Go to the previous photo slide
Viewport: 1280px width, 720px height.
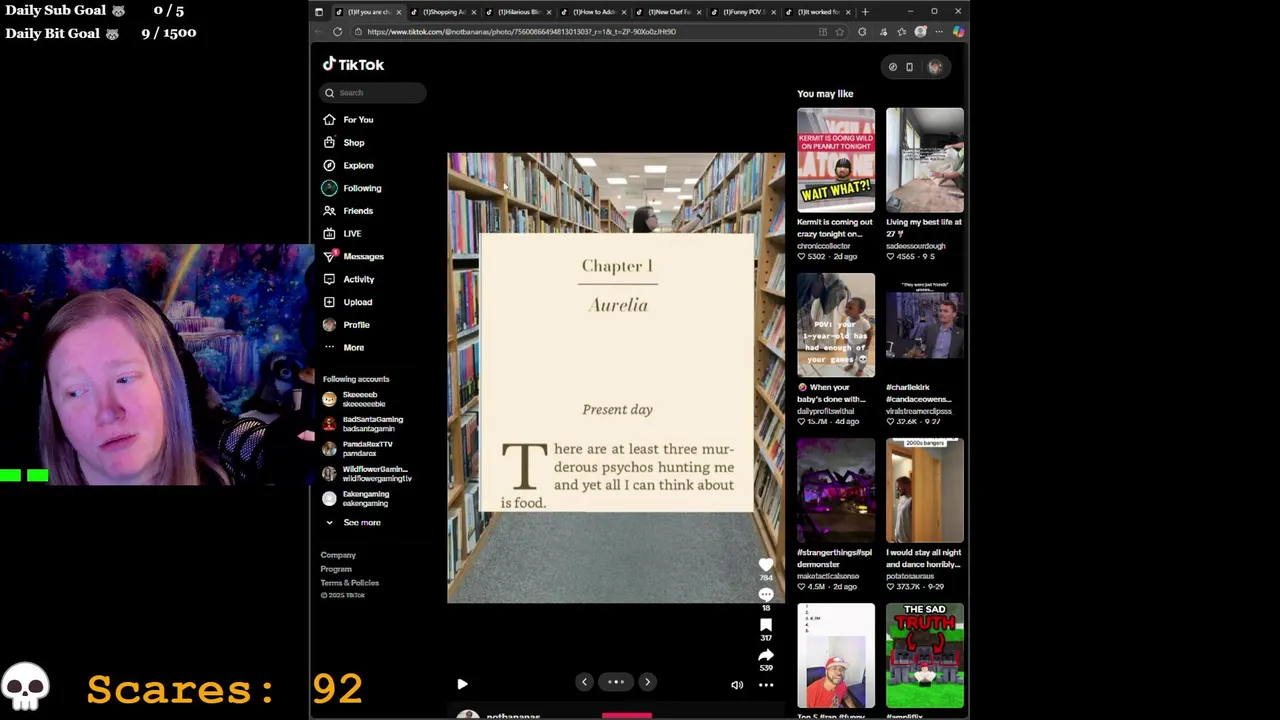584,682
